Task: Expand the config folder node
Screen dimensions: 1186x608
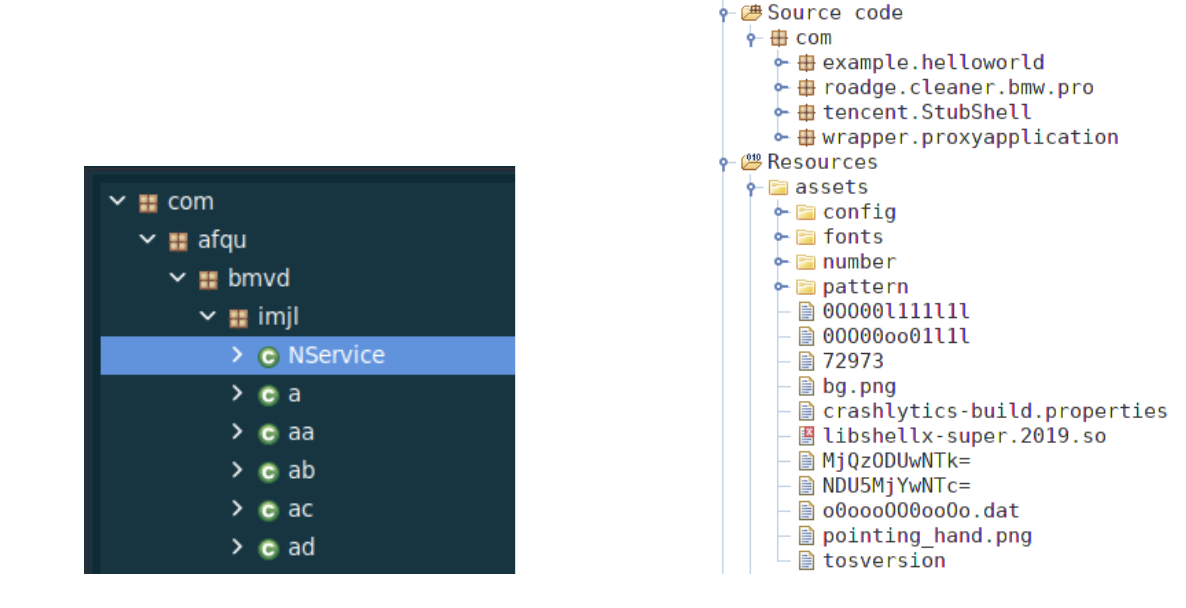Action: coord(780,212)
